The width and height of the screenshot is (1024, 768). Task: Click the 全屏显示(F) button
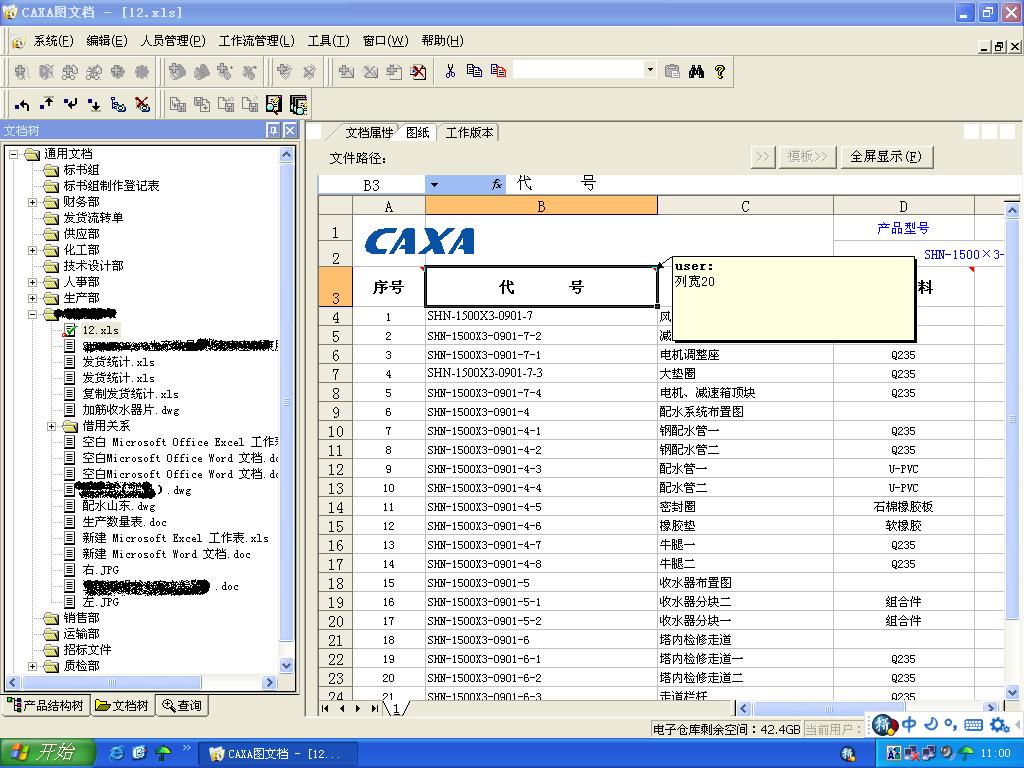pos(886,157)
